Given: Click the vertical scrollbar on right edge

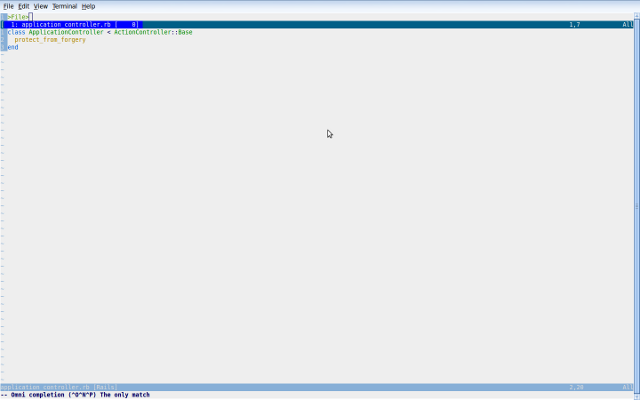Looking at the screenshot, I should click(636, 200).
